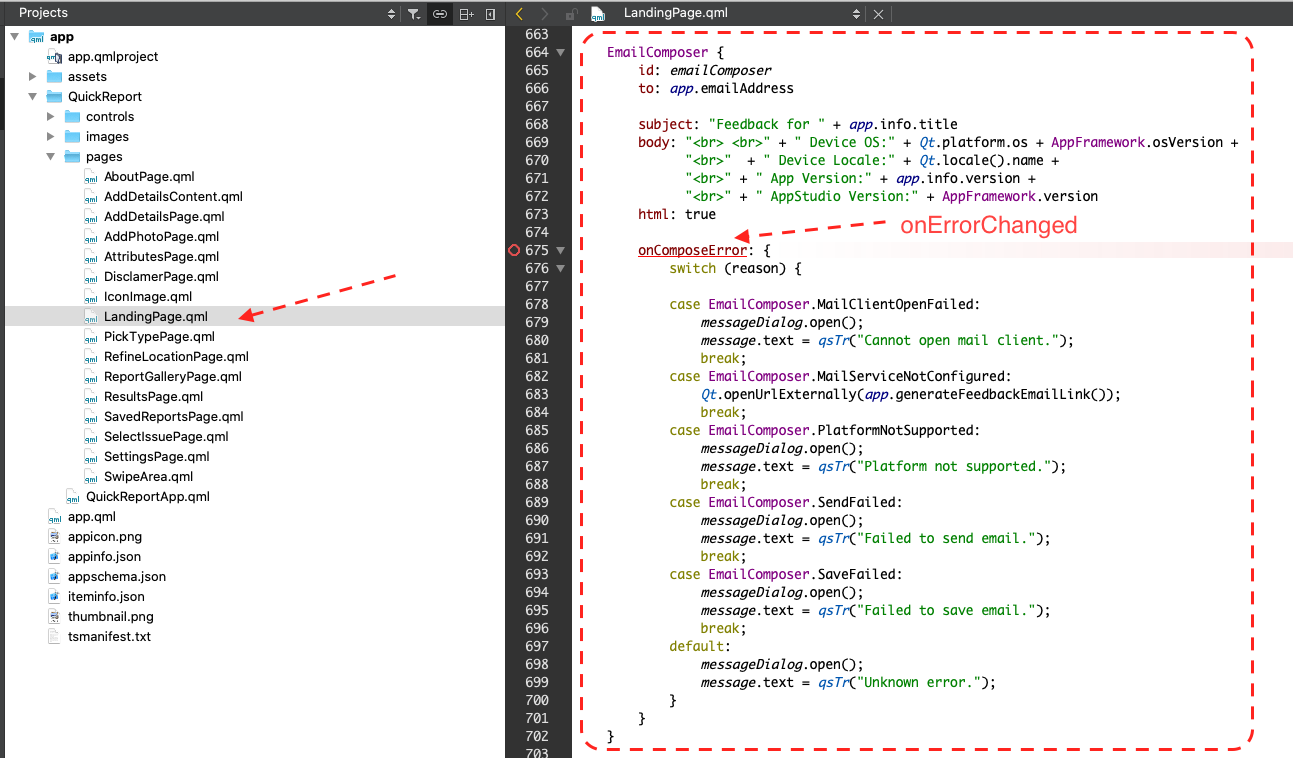Collapse the QuickReport folder
Screen dimensions: 1293x758
[33, 96]
